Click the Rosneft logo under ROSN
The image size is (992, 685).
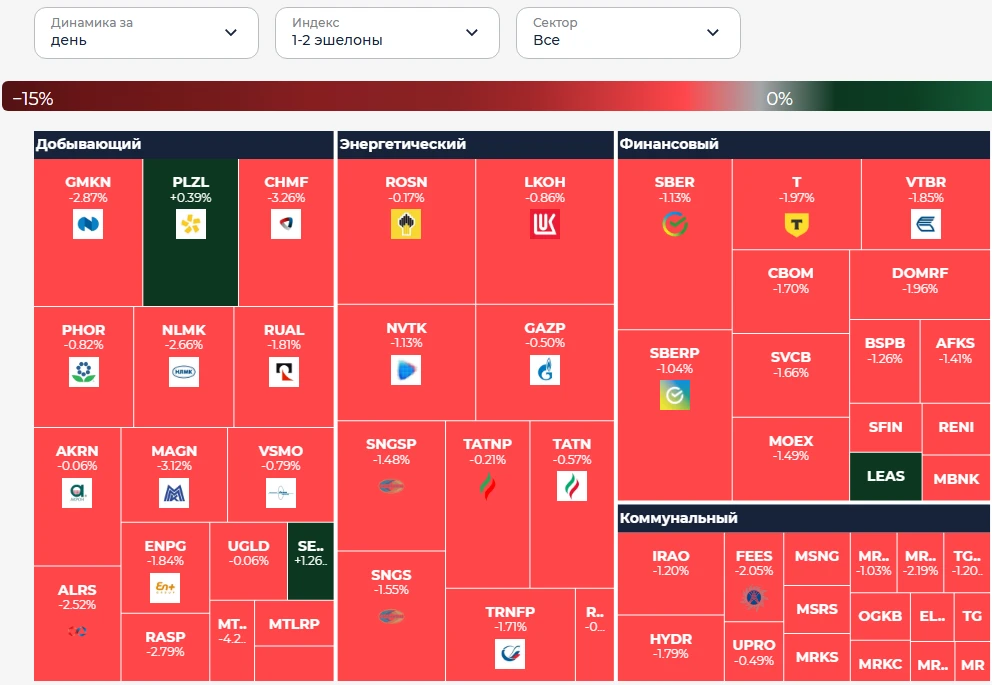(x=406, y=224)
